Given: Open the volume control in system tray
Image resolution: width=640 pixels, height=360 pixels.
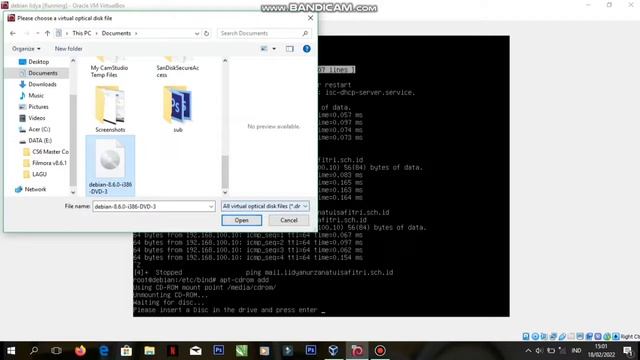Looking at the screenshot, I should (539, 351).
